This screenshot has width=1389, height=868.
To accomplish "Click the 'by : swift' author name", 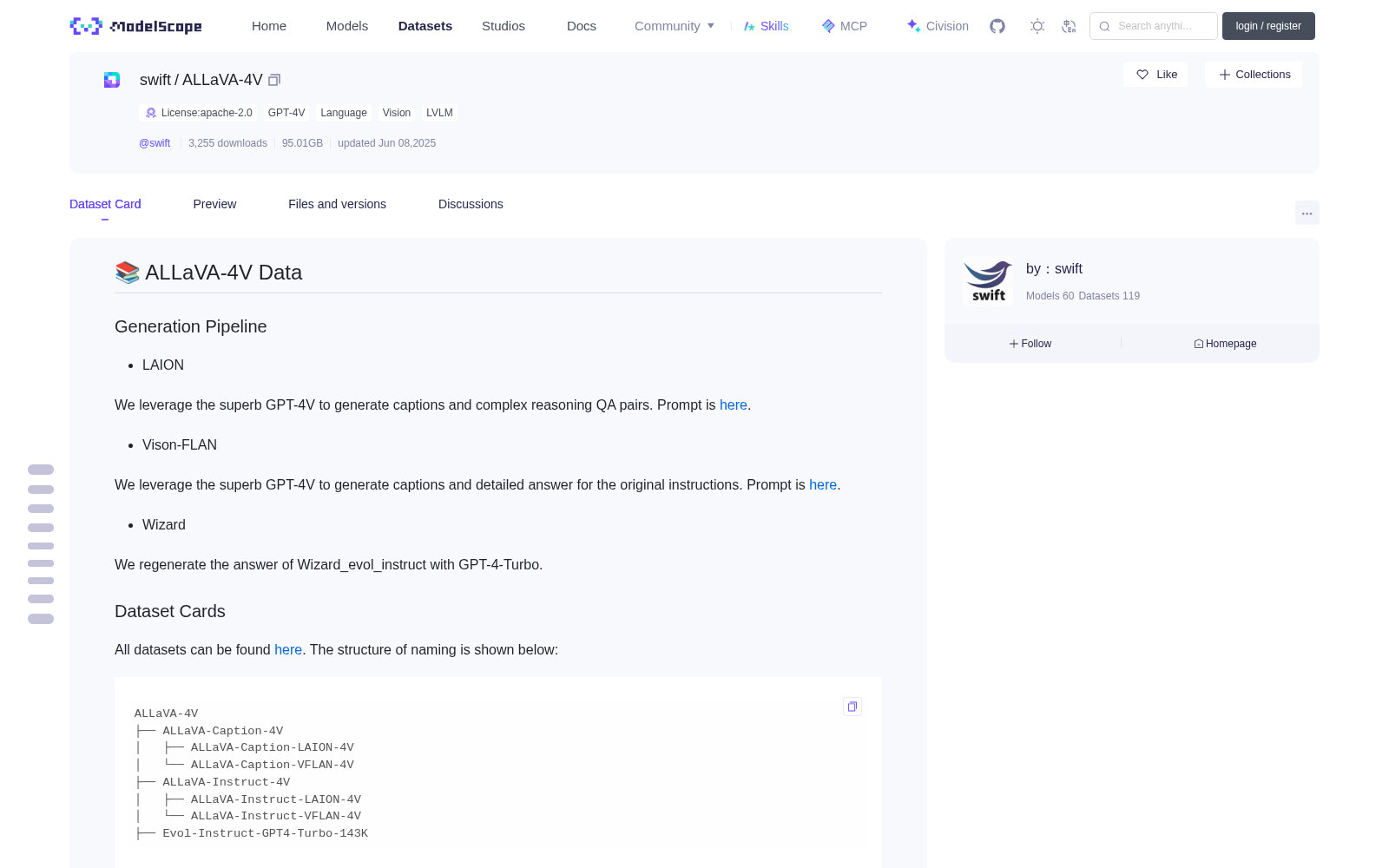I will tap(1054, 269).
